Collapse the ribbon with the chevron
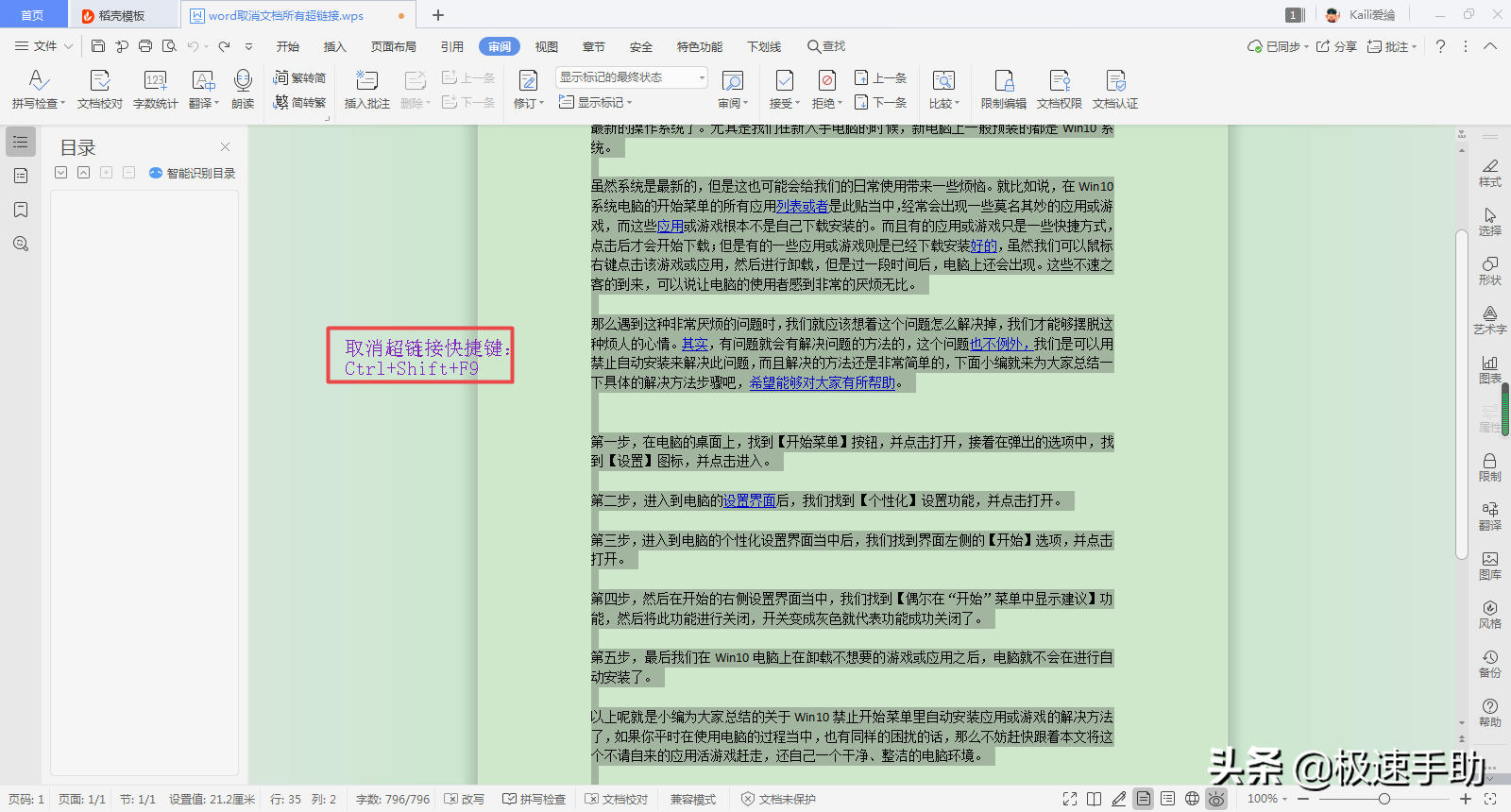The image size is (1511, 812). coord(1490,46)
